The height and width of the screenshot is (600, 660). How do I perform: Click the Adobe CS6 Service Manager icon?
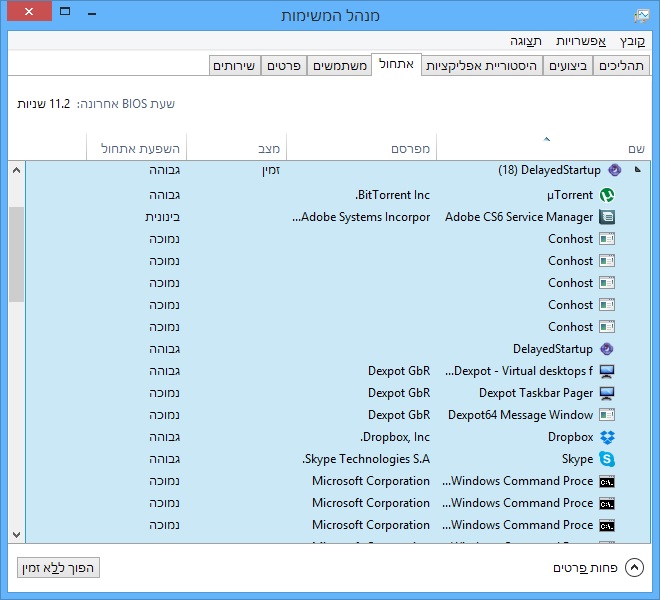pos(607,217)
